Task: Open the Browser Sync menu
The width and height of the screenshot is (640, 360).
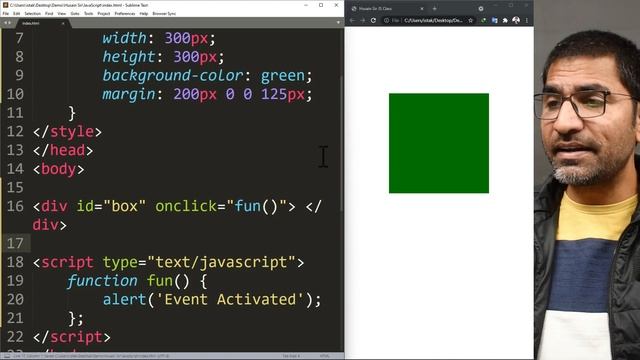Action: click(x=164, y=13)
